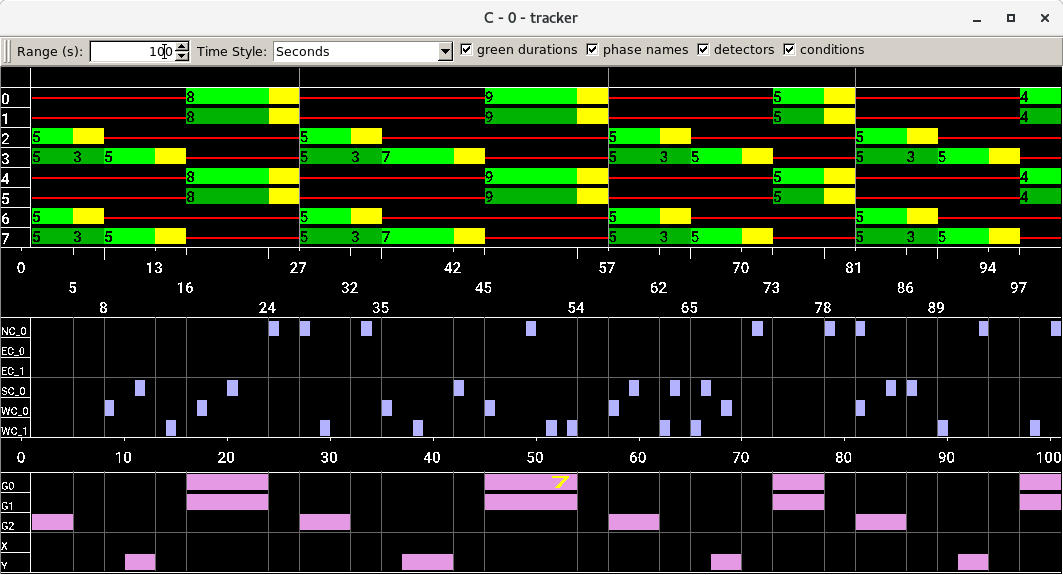Select the WC_0 detector label

pos(14,411)
